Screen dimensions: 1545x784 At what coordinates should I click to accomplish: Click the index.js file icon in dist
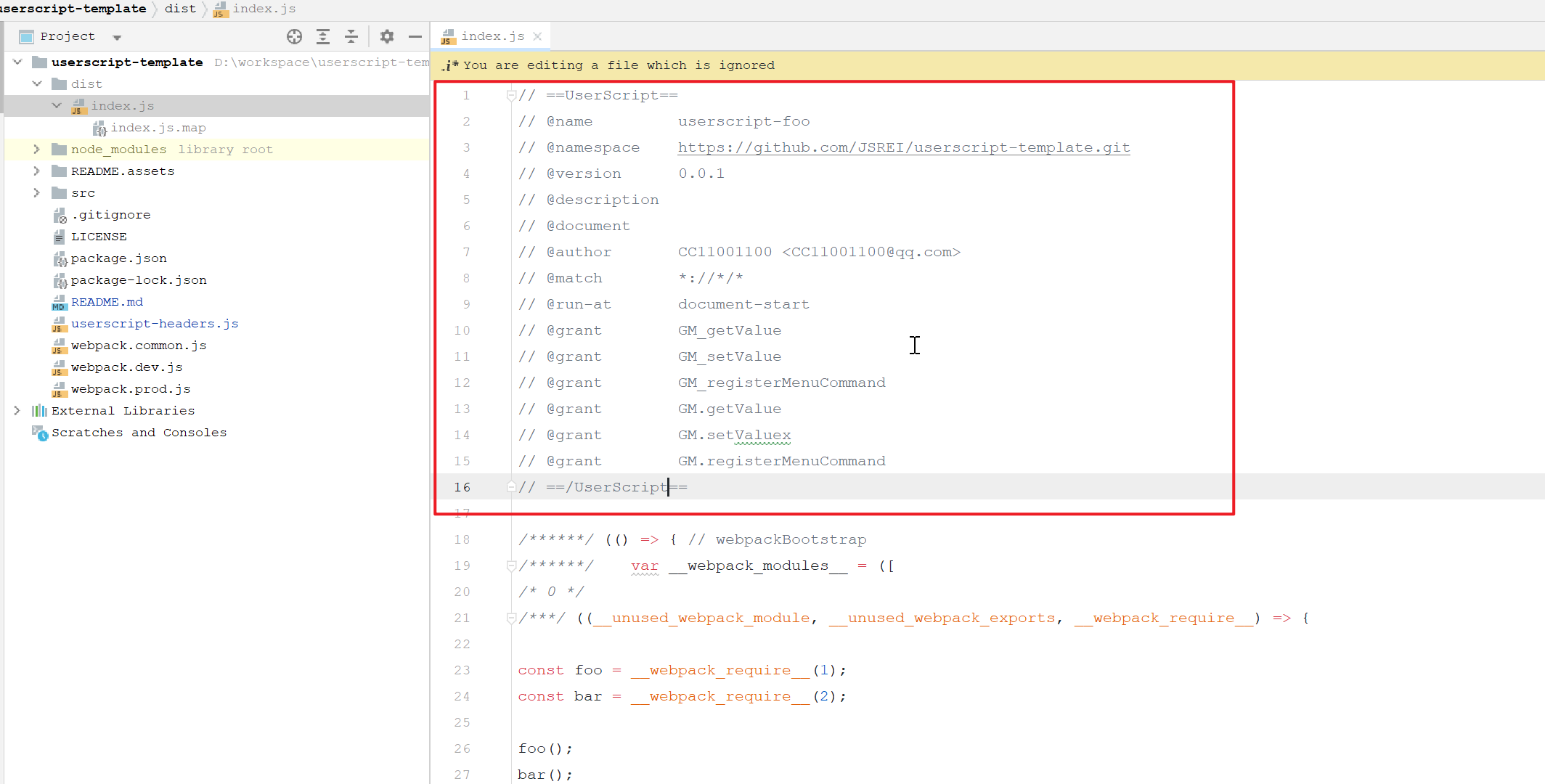[80, 105]
